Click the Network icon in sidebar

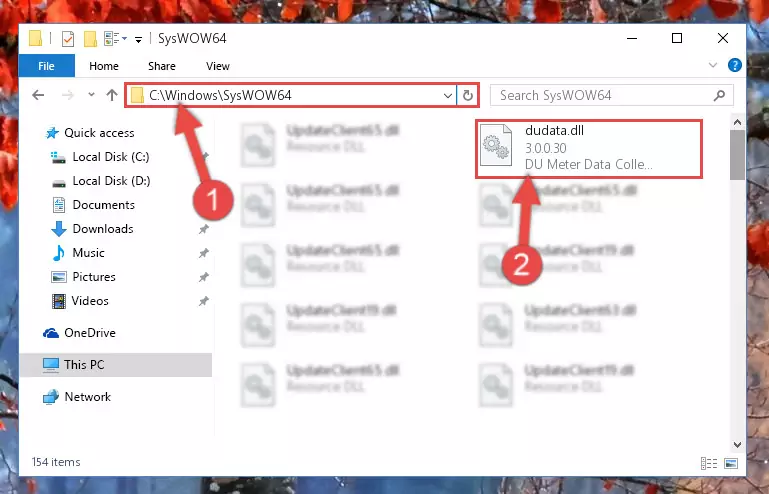[51, 397]
